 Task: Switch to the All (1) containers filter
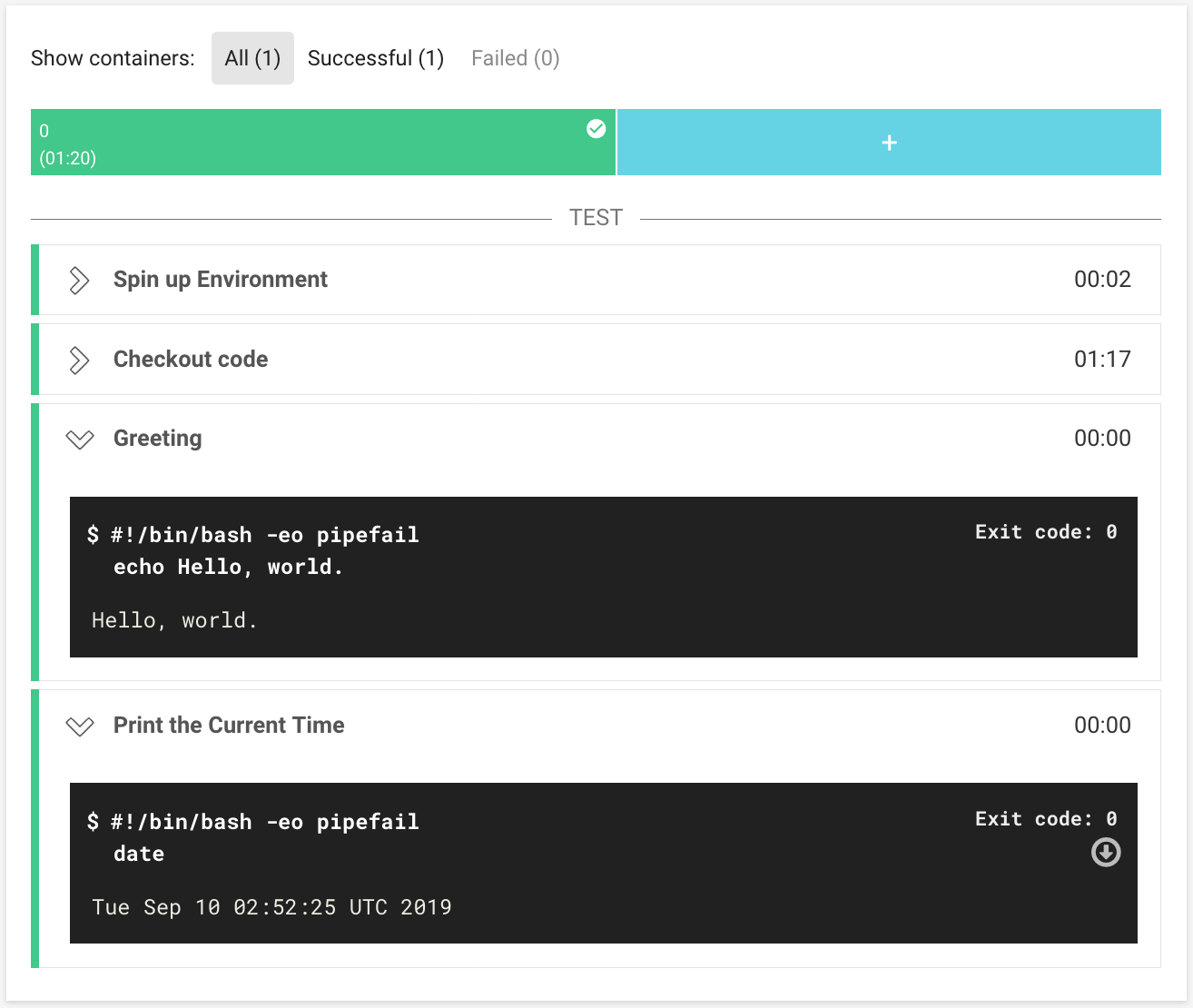[252, 58]
